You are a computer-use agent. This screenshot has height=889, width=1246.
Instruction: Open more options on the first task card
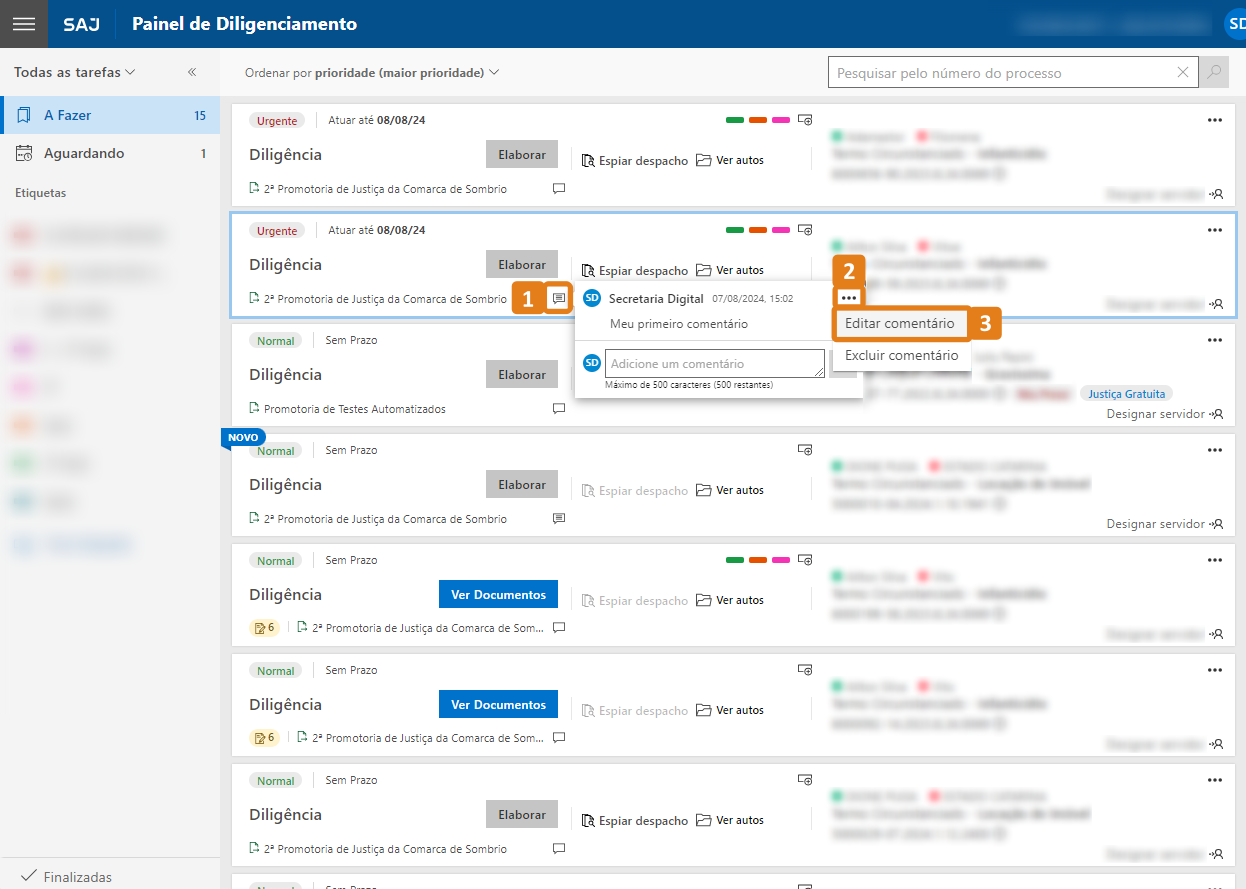(x=1215, y=120)
